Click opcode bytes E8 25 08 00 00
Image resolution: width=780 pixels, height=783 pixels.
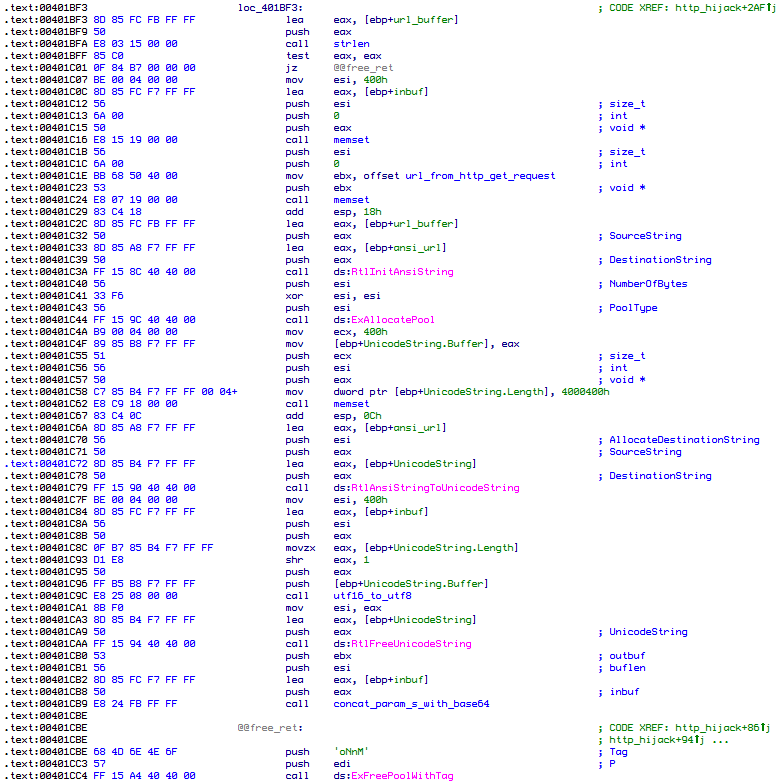tap(135, 596)
